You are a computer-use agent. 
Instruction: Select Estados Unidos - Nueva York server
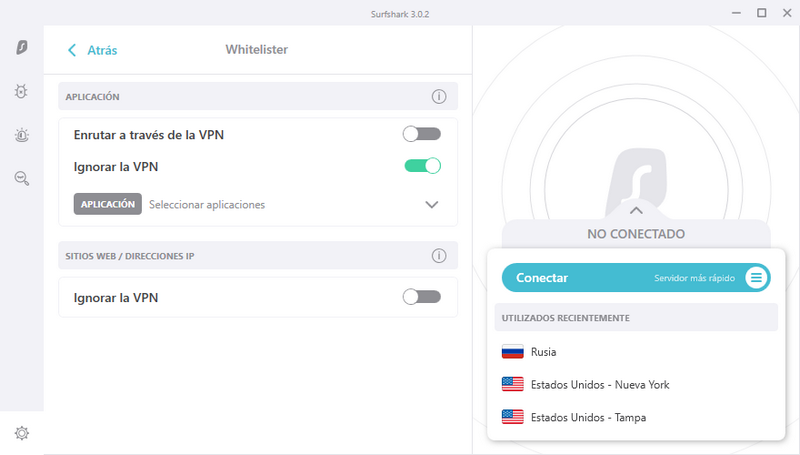pos(636,384)
